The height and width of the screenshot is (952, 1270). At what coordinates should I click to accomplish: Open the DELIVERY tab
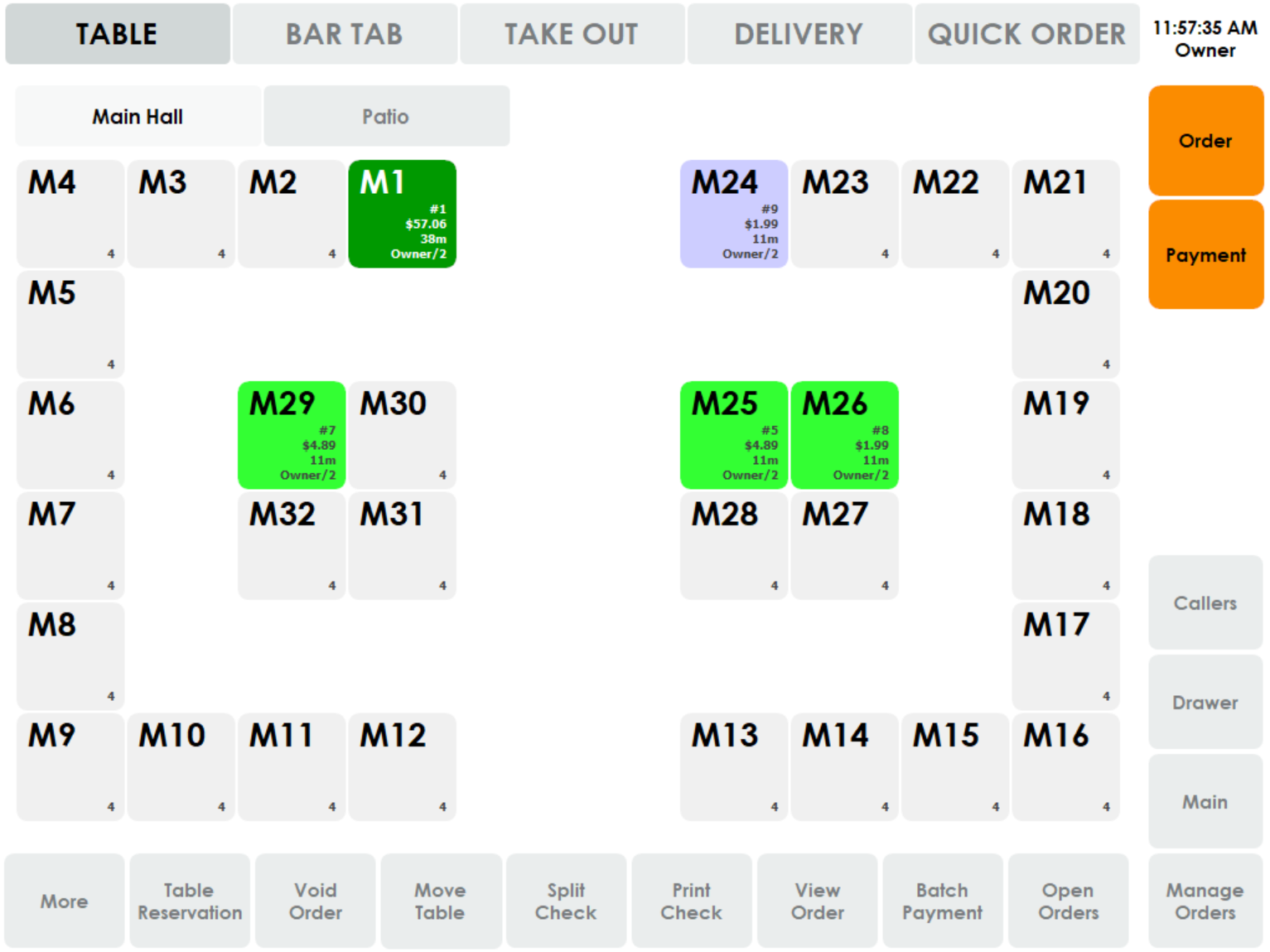799,34
